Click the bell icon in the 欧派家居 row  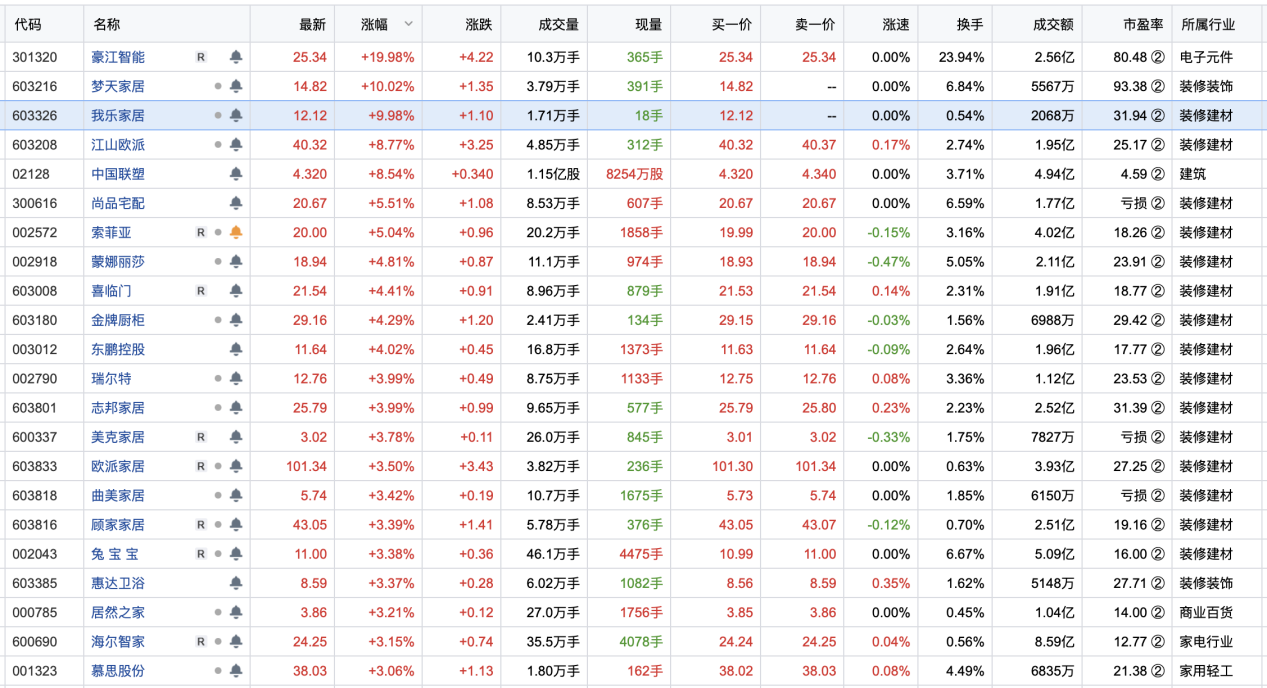[x=236, y=466]
